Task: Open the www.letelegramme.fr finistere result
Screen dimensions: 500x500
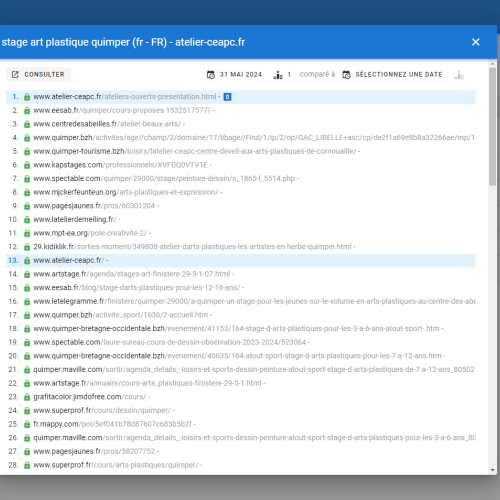Action: point(254,301)
